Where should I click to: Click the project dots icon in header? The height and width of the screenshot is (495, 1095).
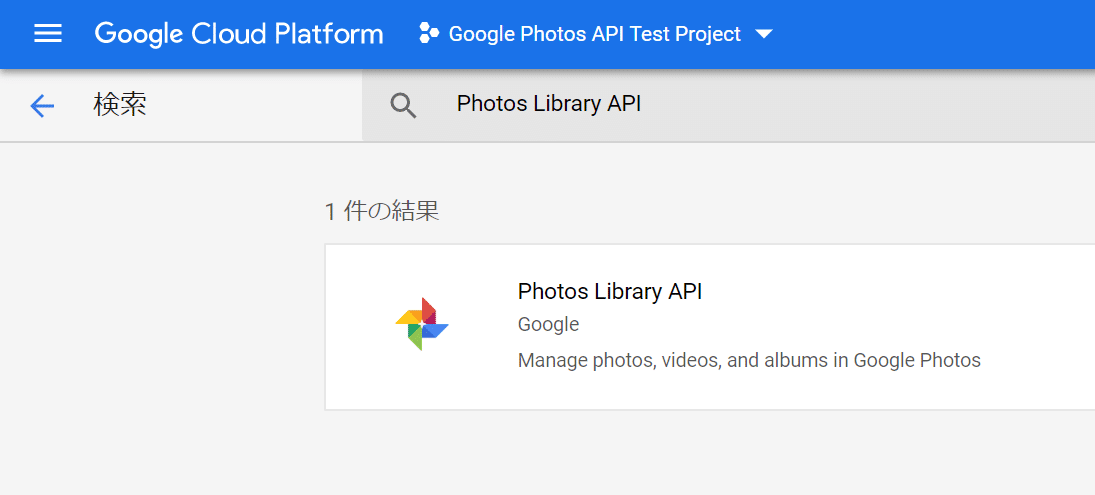(429, 34)
